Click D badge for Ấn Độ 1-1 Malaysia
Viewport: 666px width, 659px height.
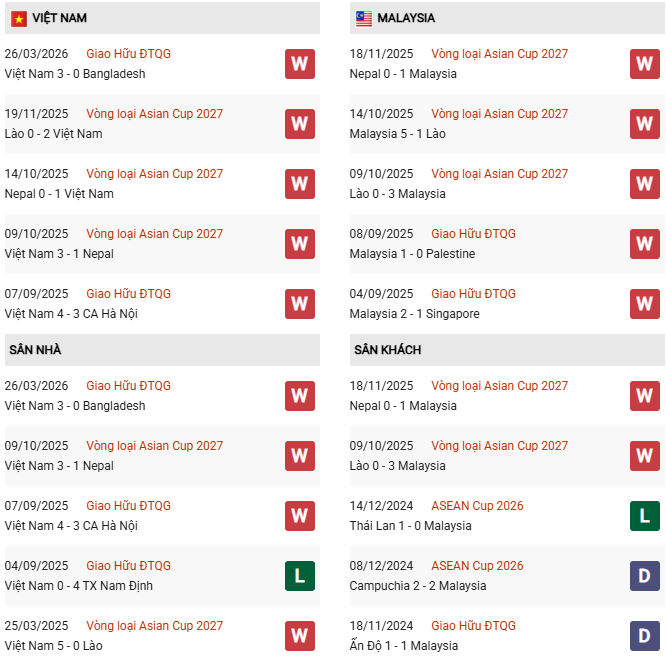pos(644,635)
